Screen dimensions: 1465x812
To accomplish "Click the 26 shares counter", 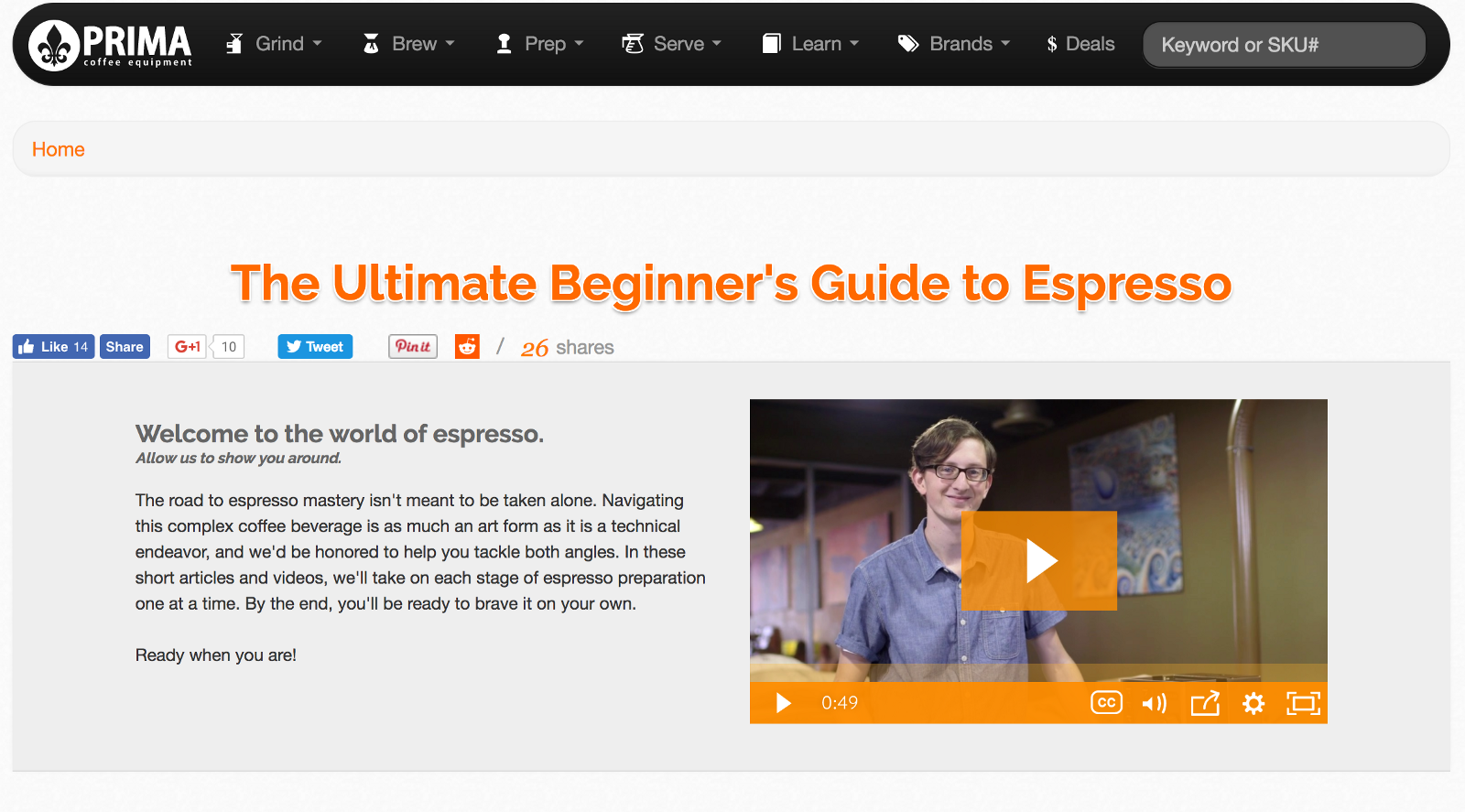I will click(568, 348).
